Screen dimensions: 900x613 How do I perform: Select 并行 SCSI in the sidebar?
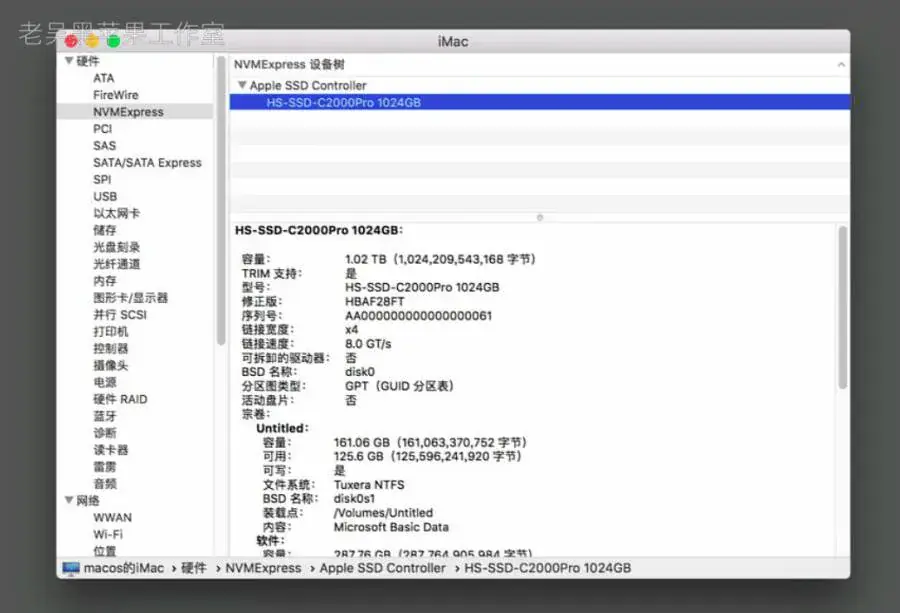click(120, 315)
